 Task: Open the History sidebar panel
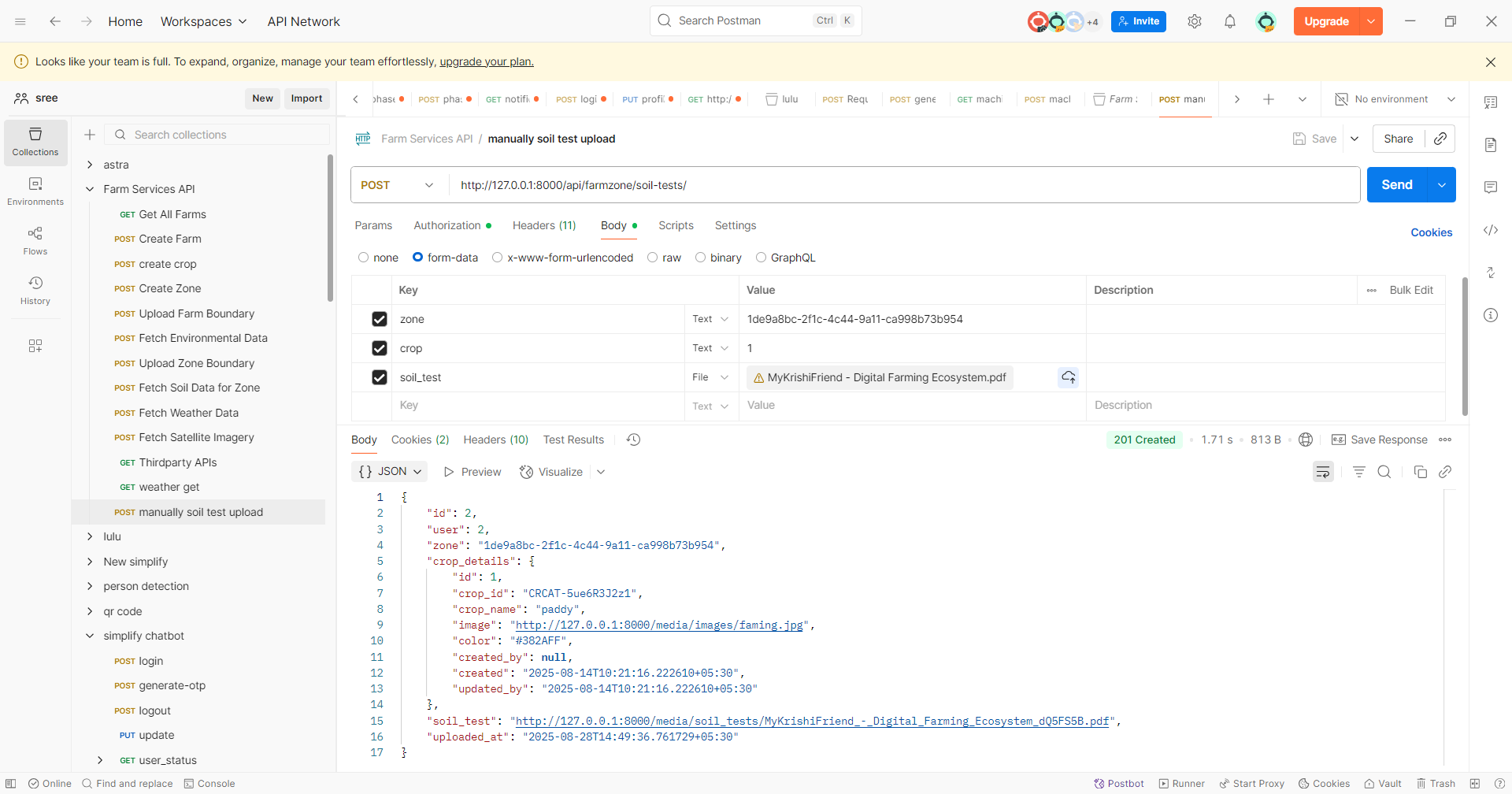(35, 290)
